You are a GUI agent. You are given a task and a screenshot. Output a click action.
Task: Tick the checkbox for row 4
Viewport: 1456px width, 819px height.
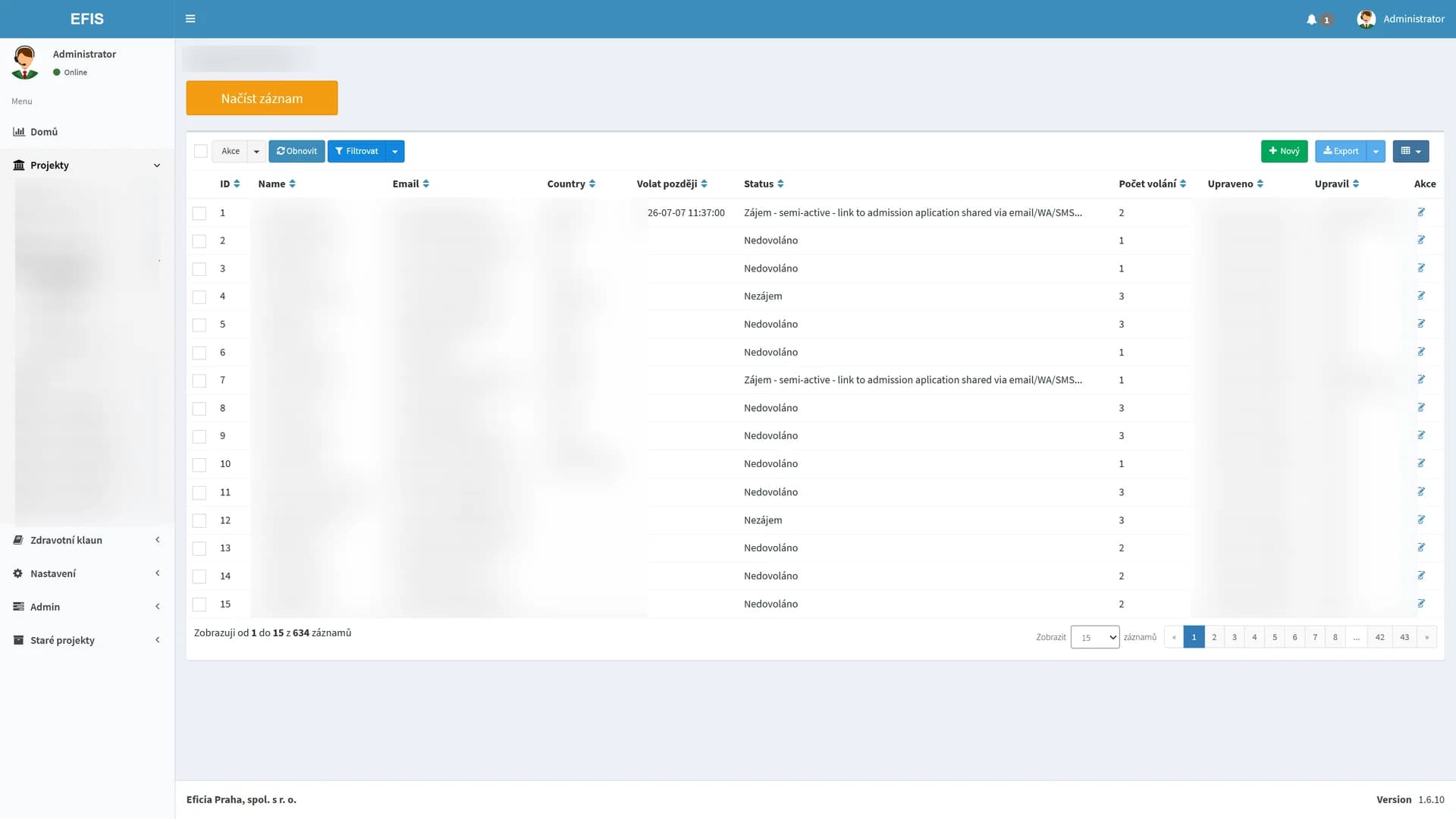tap(199, 297)
